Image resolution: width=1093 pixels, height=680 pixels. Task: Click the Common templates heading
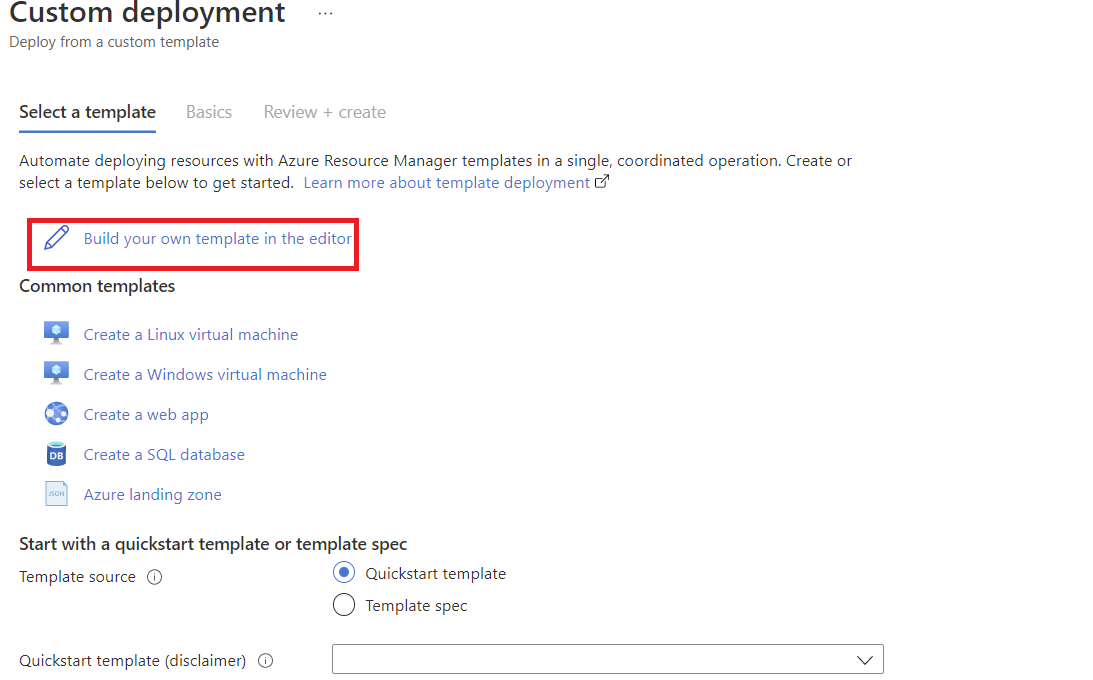pos(97,286)
